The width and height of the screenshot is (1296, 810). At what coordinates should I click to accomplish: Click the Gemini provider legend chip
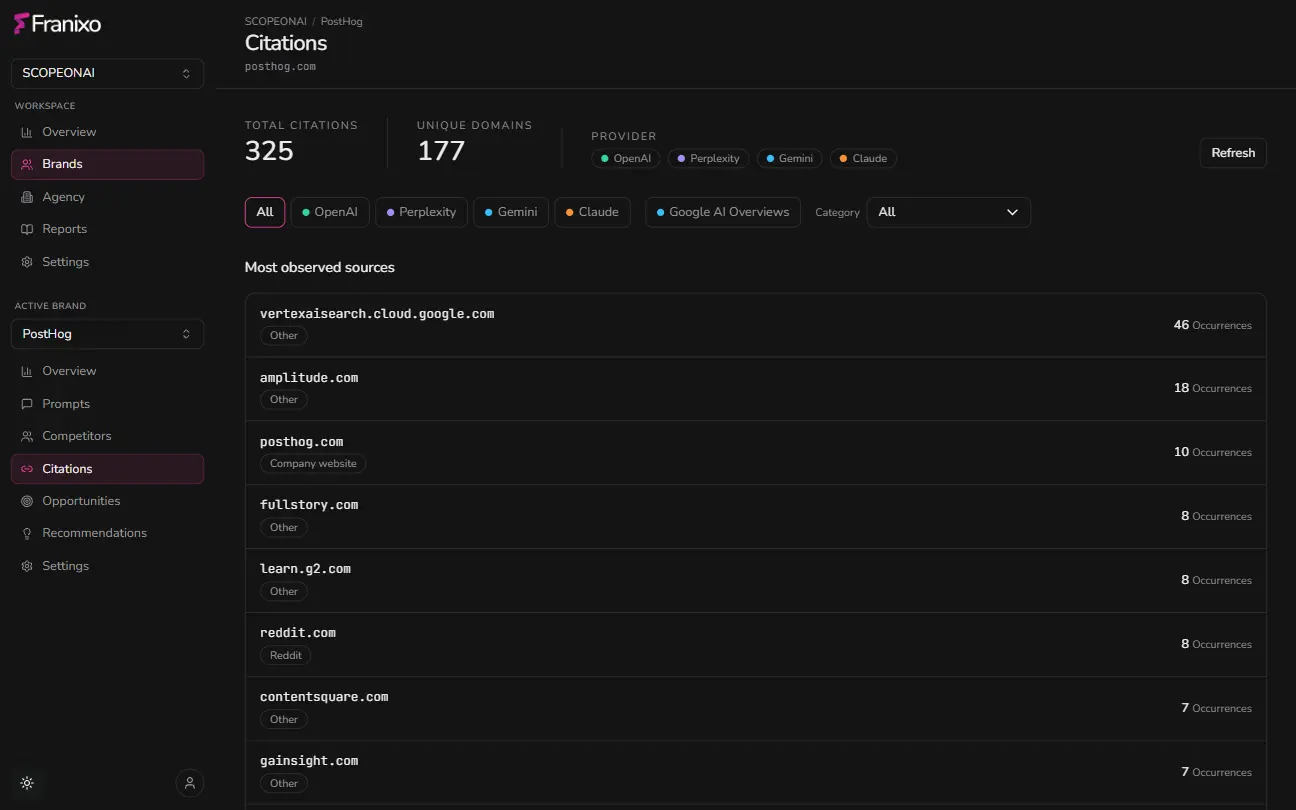click(x=790, y=158)
